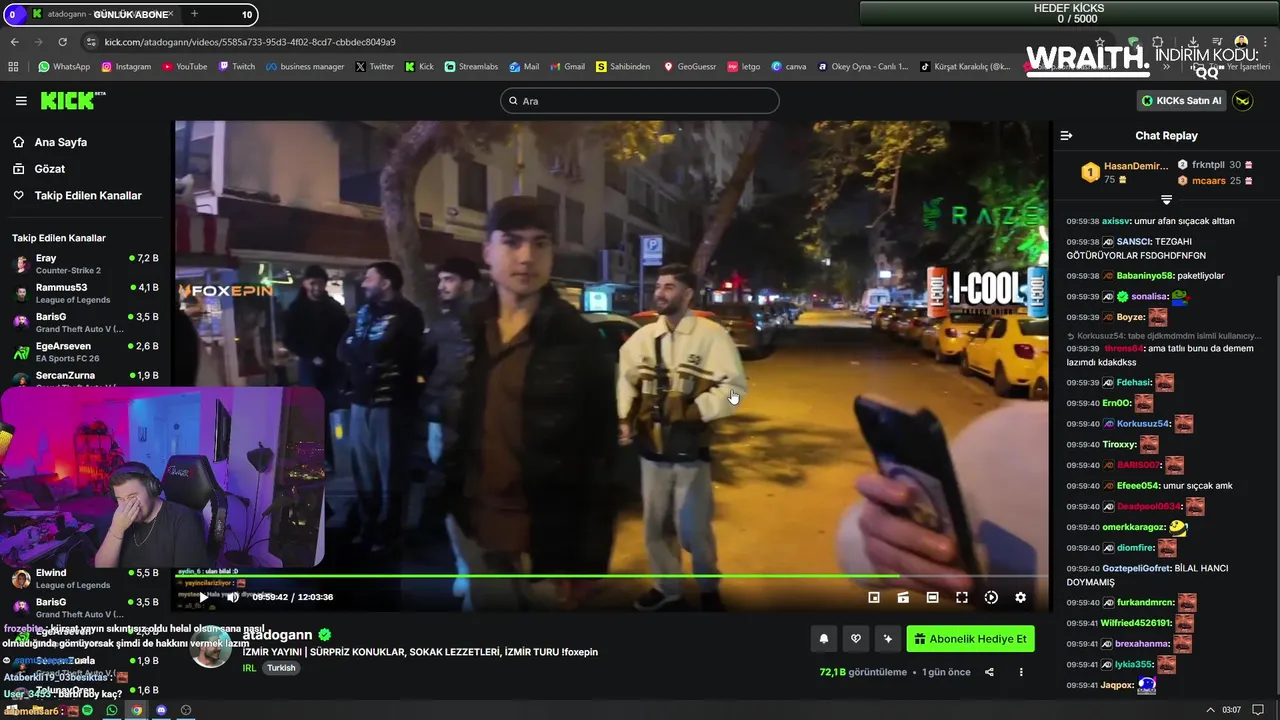Click Abonelik Hediye Et button

tap(970, 639)
